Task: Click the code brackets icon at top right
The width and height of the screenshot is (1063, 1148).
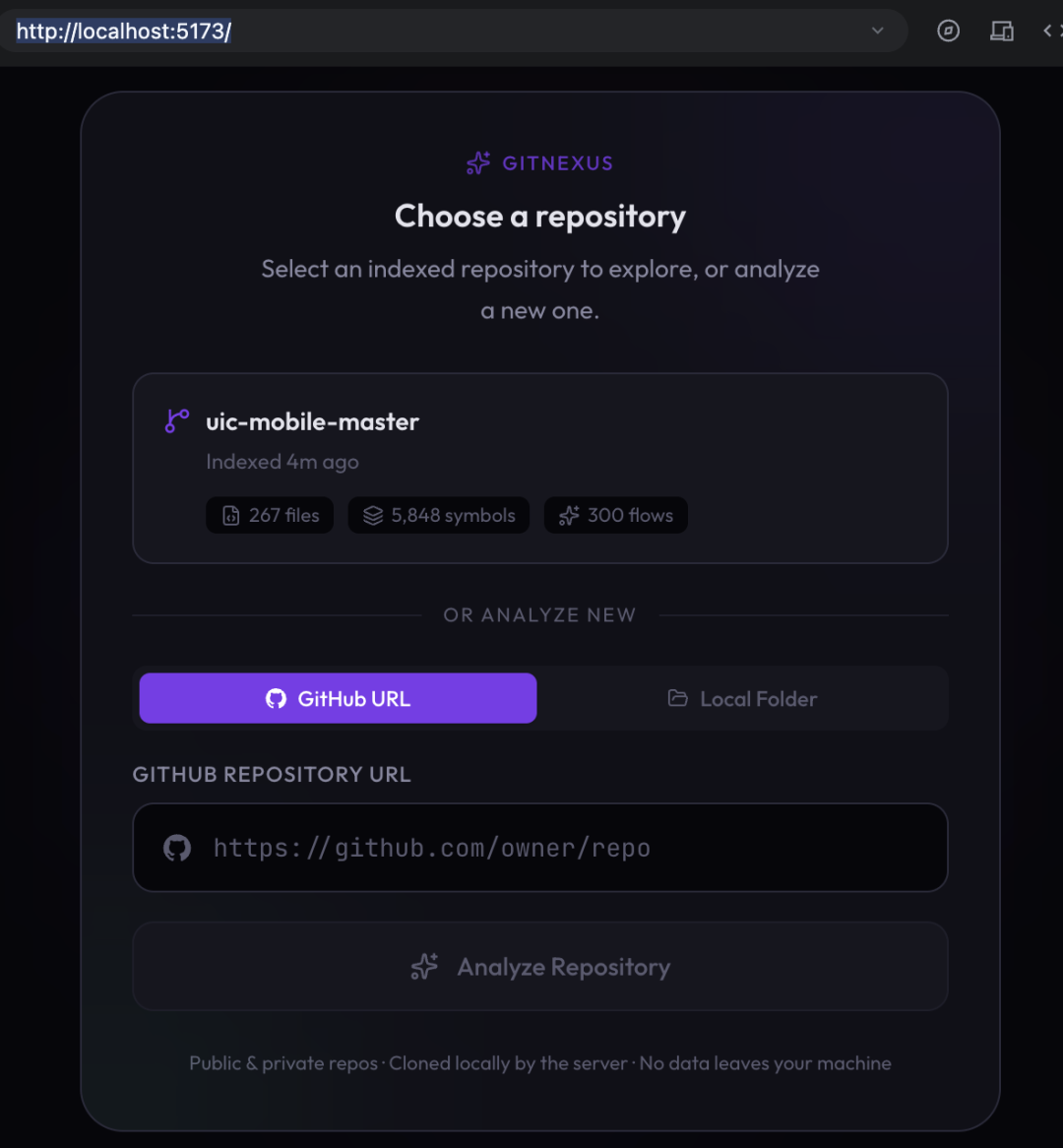Action: [x=1053, y=31]
